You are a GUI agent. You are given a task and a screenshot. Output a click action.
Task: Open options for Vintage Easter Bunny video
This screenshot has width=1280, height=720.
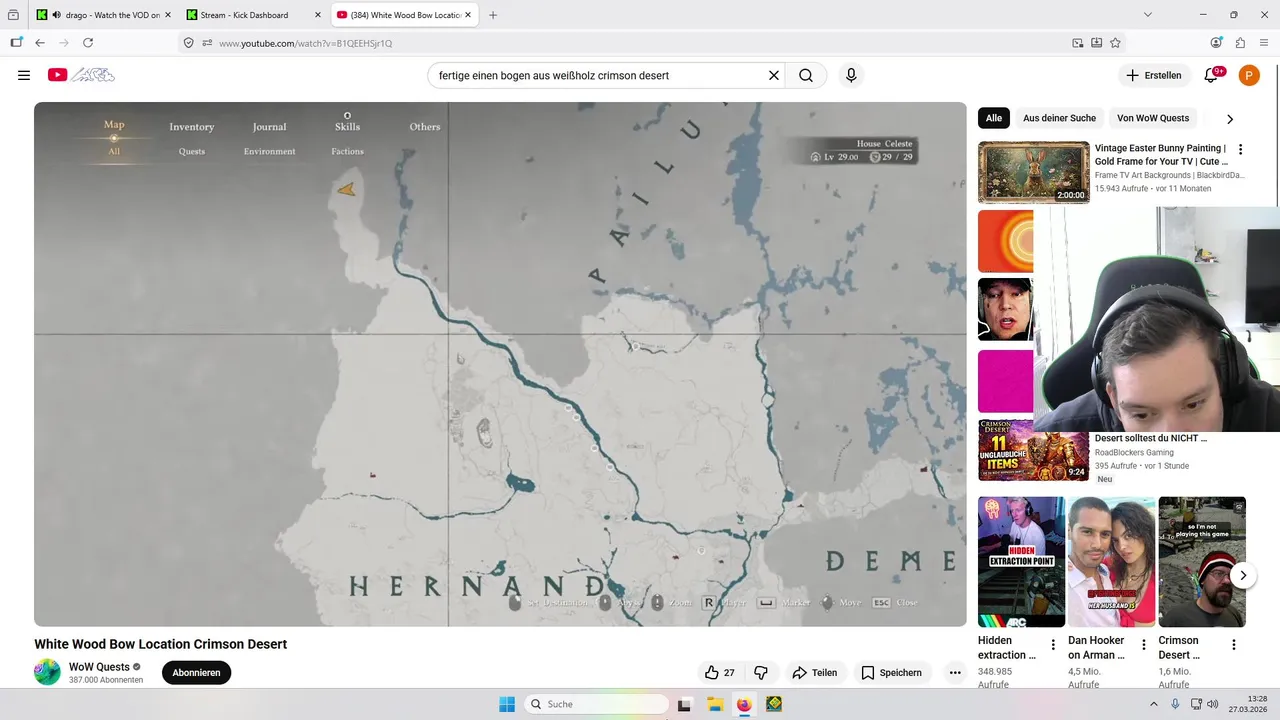[1240, 150]
